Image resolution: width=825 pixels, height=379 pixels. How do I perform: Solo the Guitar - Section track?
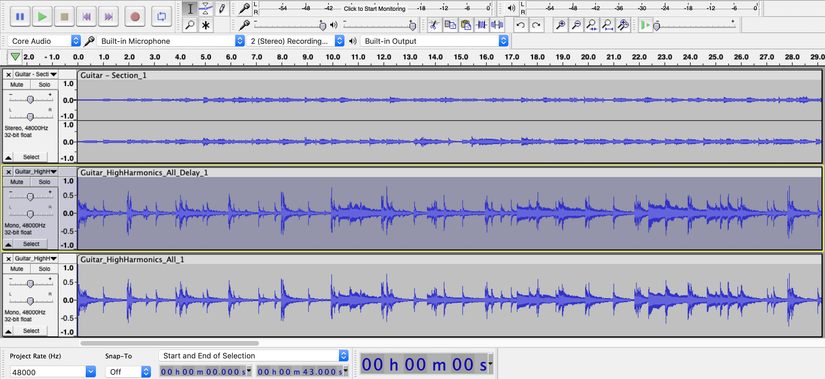point(44,85)
